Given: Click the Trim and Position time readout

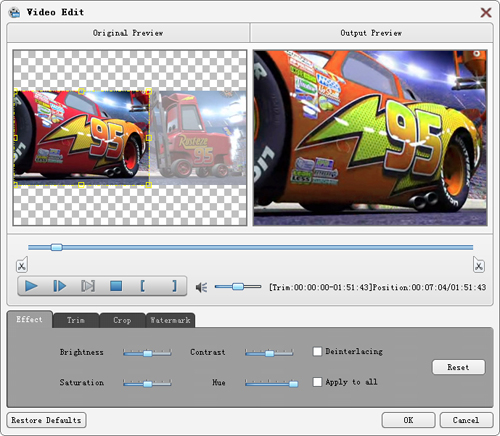Looking at the screenshot, I should [378, 287].
